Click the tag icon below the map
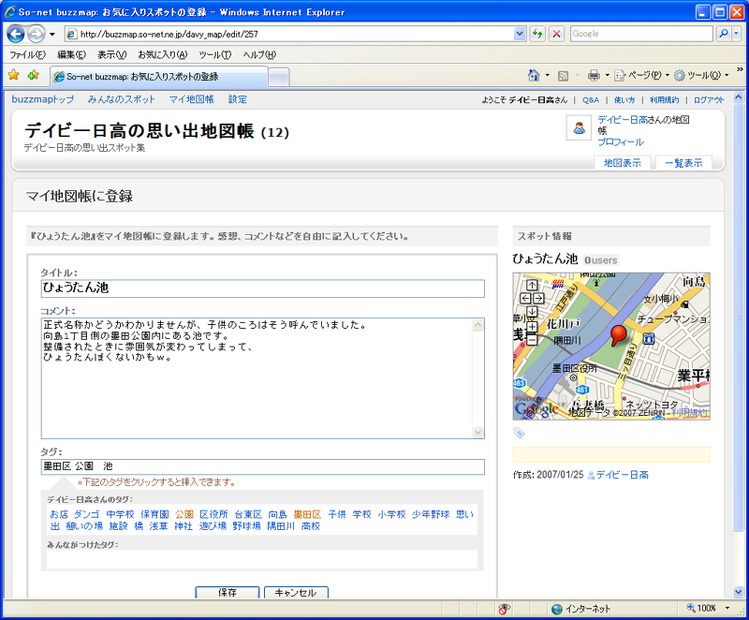This screenshot has height=620, width=749. (x=519, y=433)
